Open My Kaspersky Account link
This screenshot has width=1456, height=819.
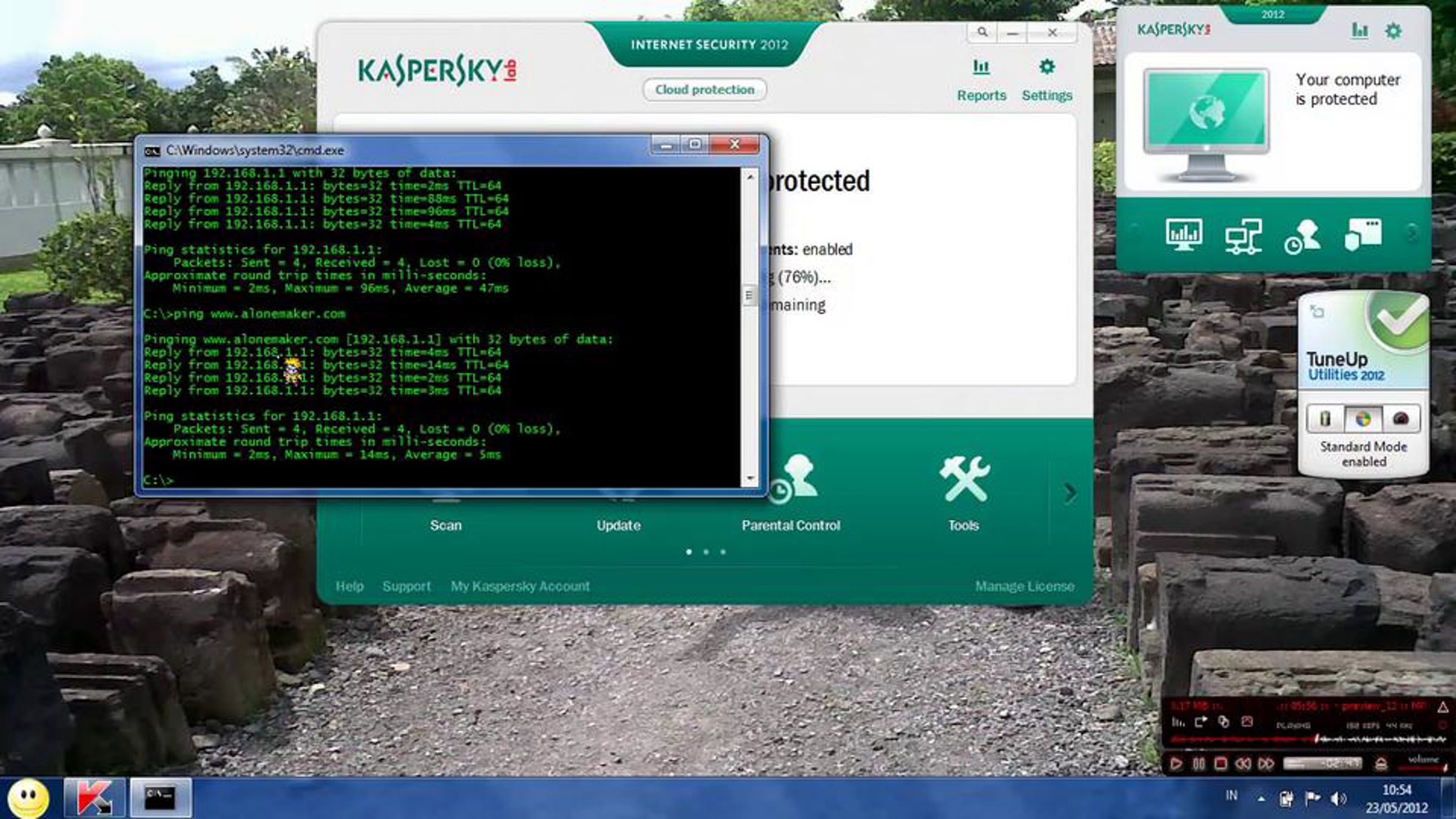519,586
